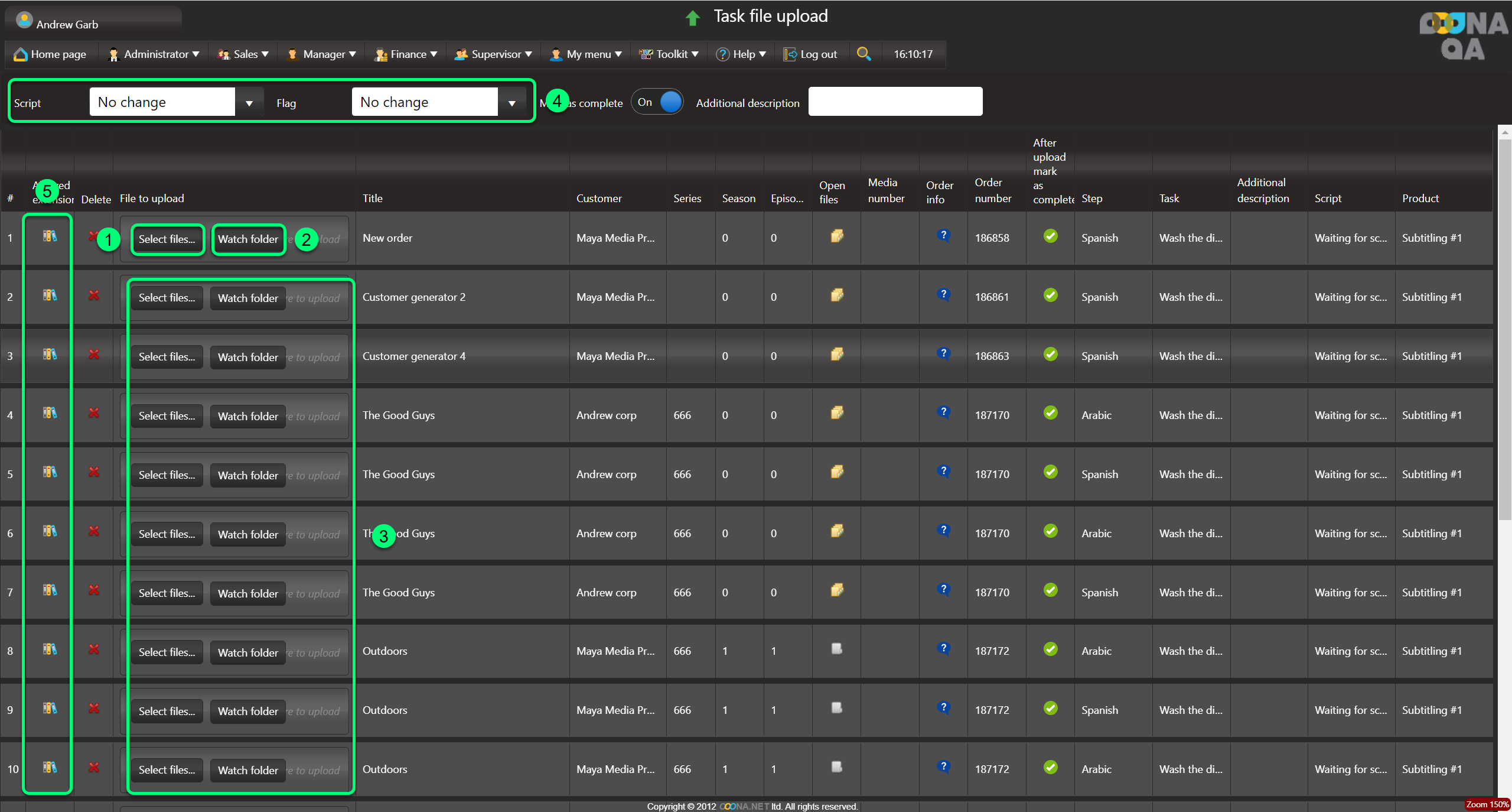
Task: Click order info question icon in row 5
Action: click(943, 472)
